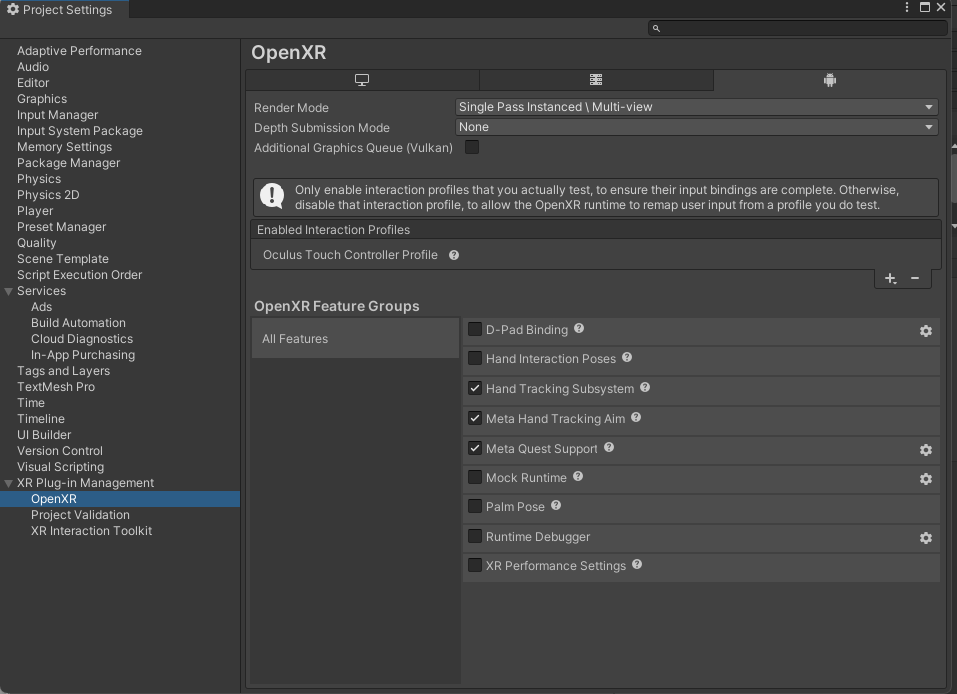The image size is (957, 694).
Task: Open D-Pad Binding settings gear
Action: point(926,331)
